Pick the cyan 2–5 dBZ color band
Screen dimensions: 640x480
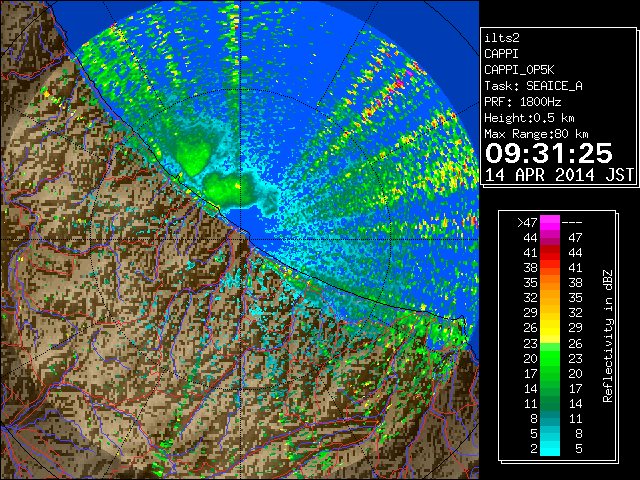click(x=550, y=448)
